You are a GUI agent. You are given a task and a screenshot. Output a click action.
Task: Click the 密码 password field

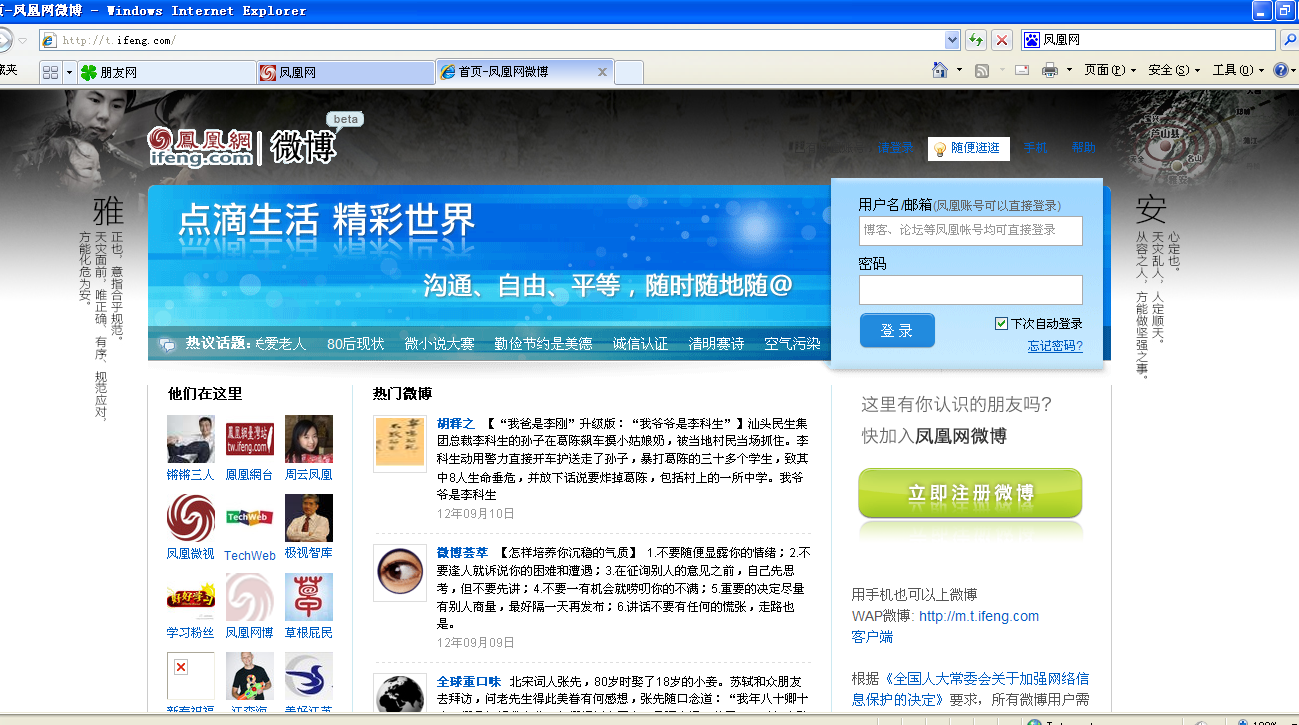click(971, 290)
